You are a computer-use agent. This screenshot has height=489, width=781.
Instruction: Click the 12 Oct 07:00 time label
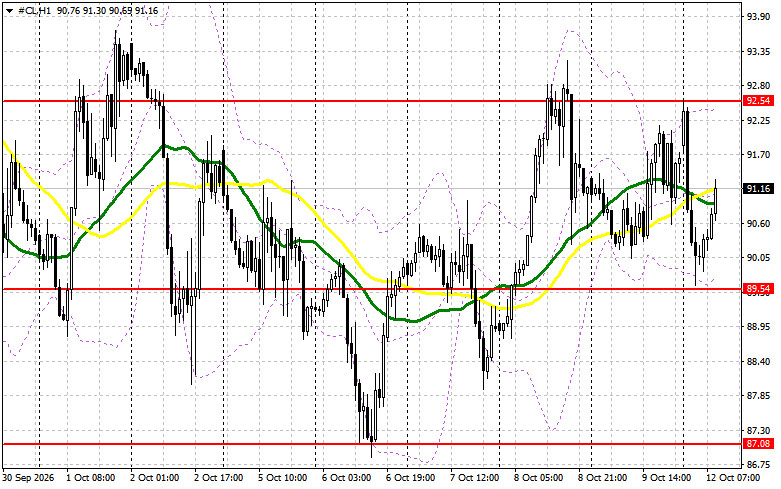pos(733,478)
